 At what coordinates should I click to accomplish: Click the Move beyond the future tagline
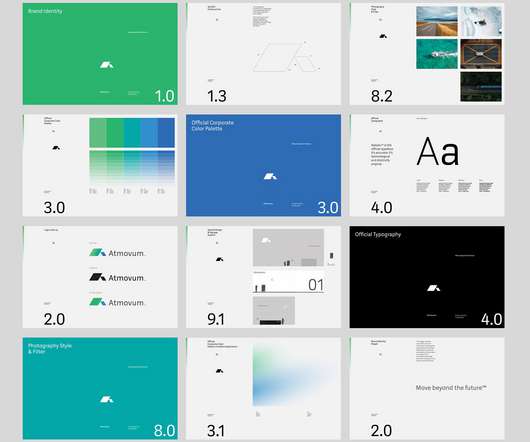pyautogui.click(x=451, y=388)
